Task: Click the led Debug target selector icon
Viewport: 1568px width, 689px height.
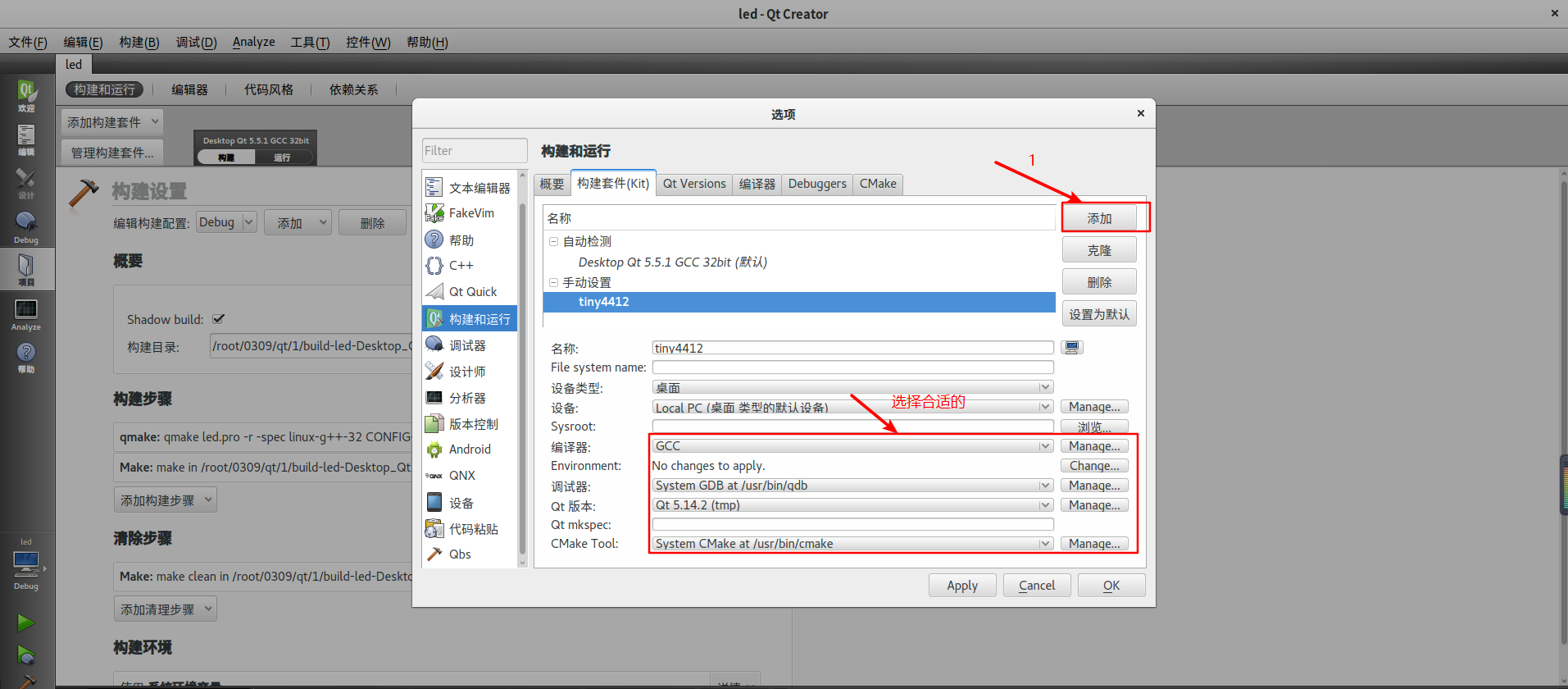Action: (26, 569)
